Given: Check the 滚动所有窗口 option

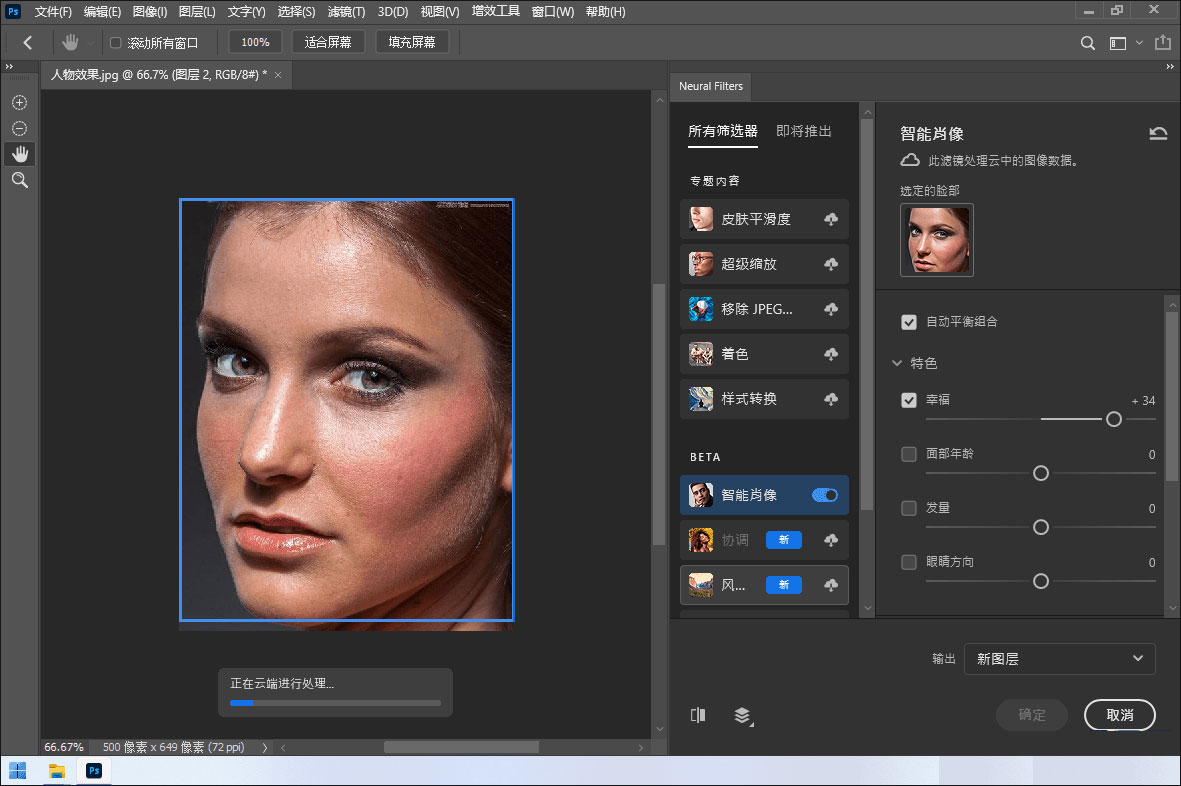Looking at the screenshot, I should click(x=115, y=43).
